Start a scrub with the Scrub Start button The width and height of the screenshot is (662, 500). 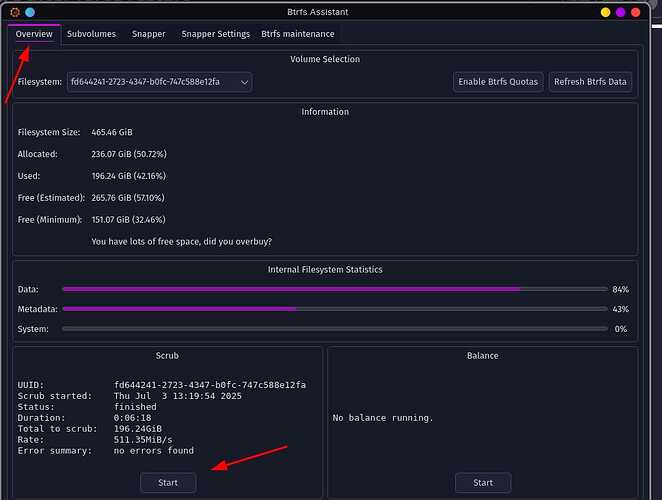pos(168,483)
